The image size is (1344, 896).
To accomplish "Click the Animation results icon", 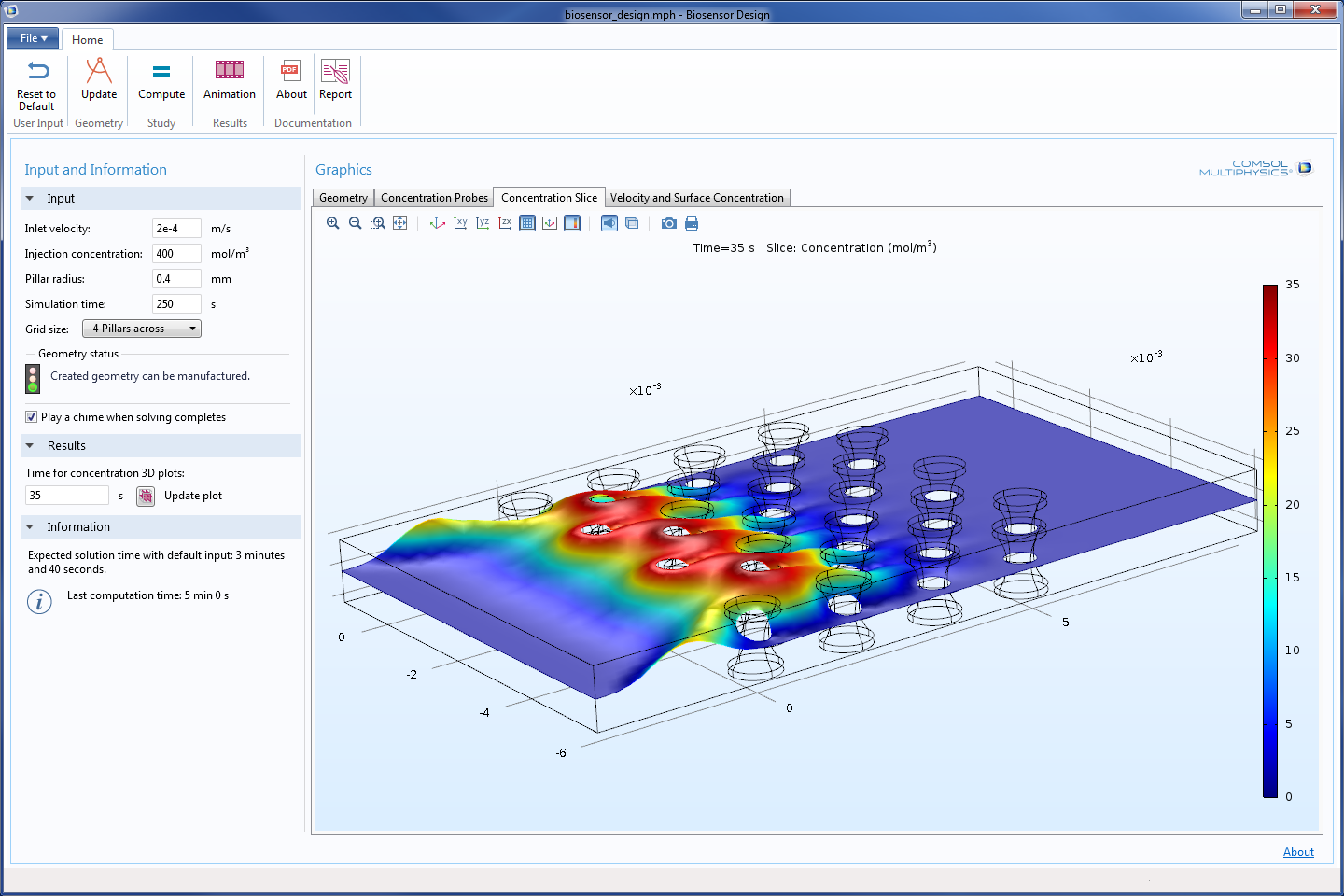I will point(229,80).
